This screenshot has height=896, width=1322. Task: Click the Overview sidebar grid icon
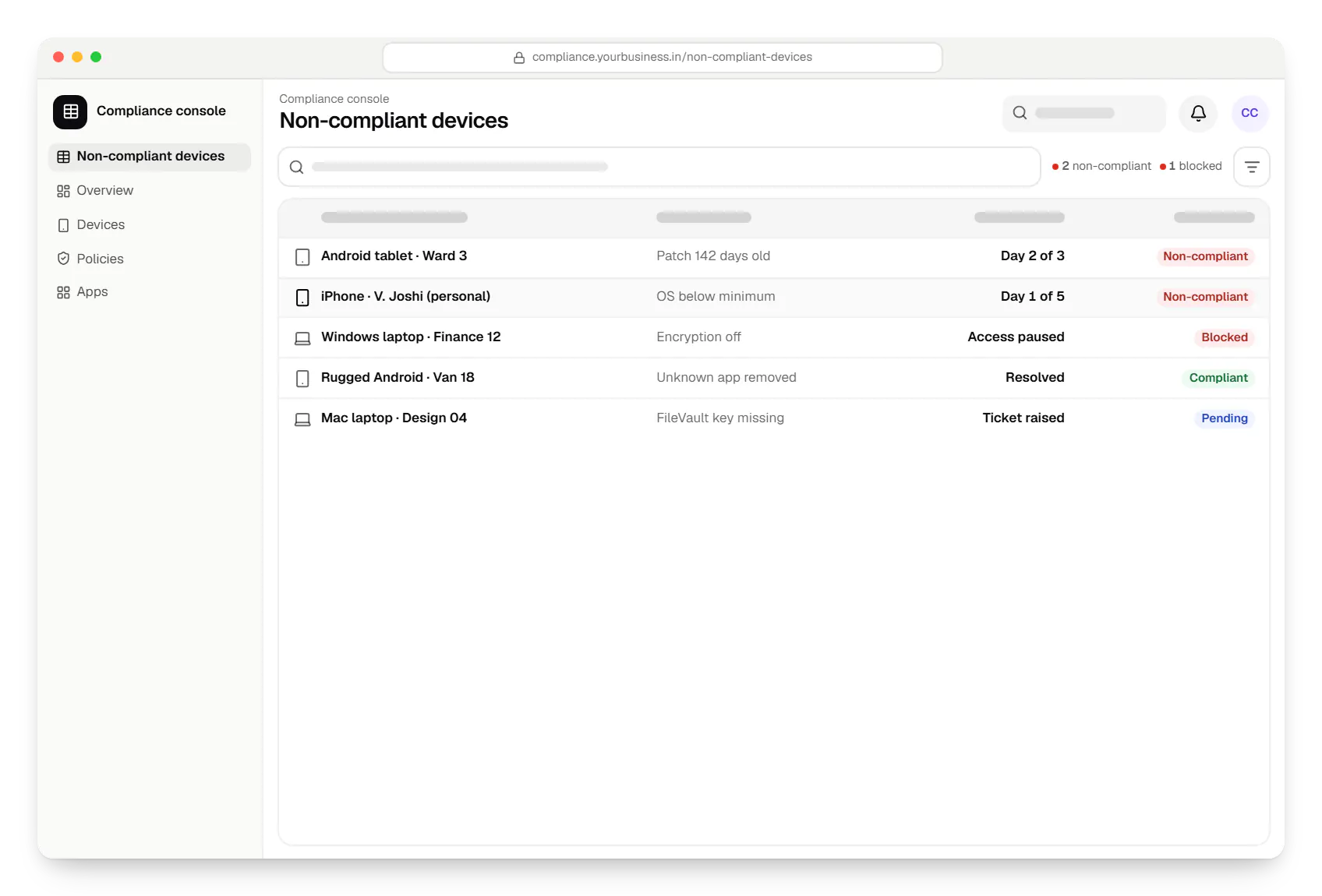63,191
